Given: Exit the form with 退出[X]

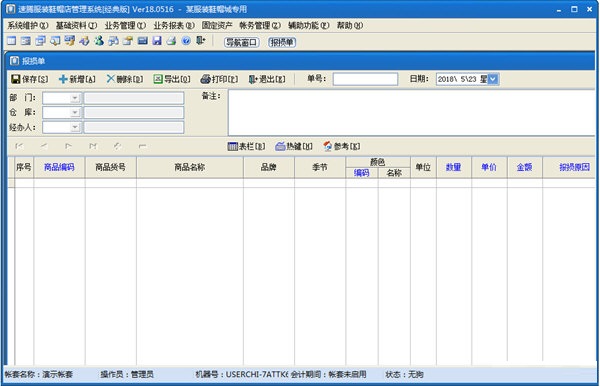Looking at the screenshot, I should click(267, 79).
